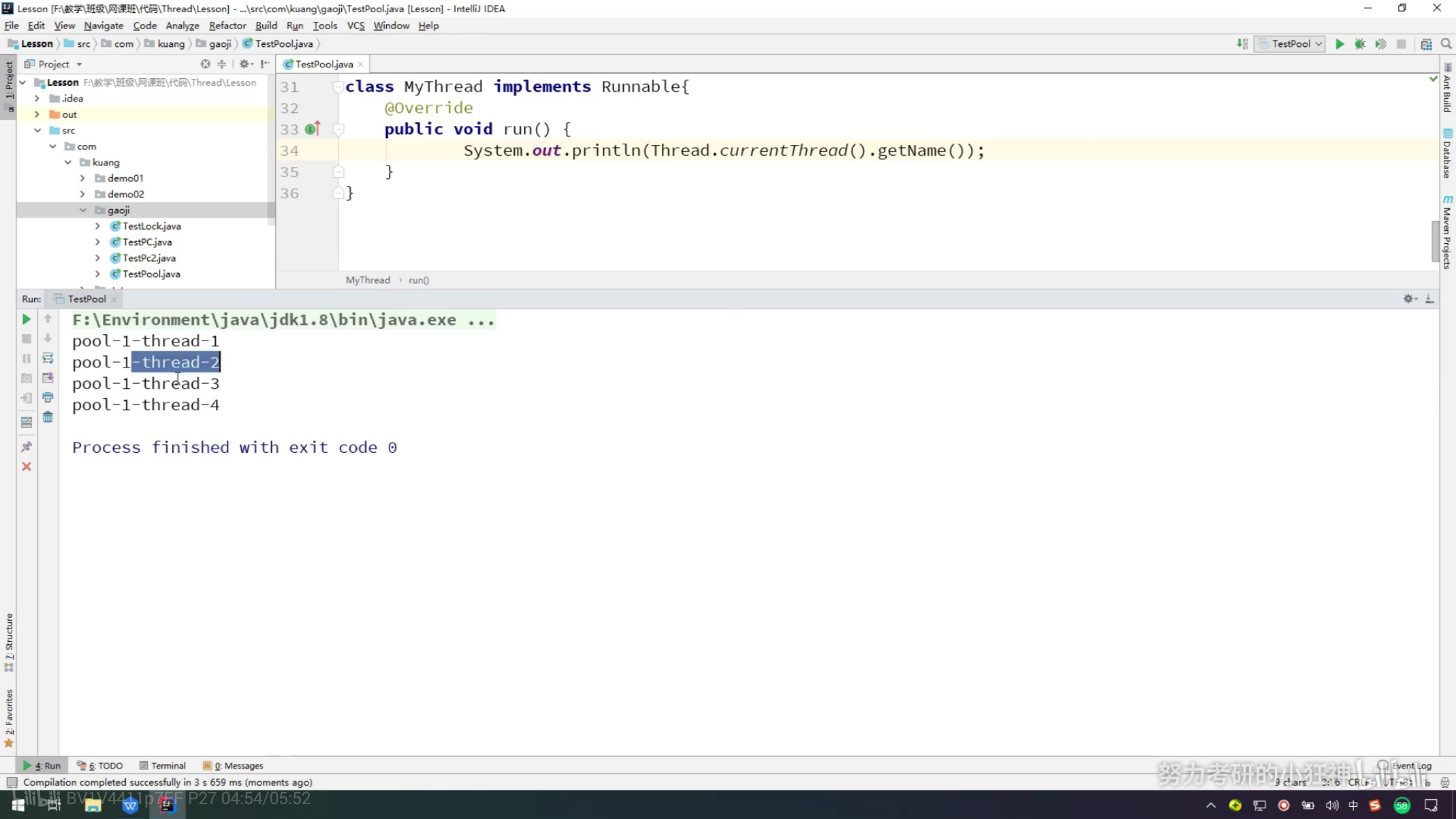This screenshot has width=1456, height=819.
Task: Open the Build menu
Action: pos(266,26)
